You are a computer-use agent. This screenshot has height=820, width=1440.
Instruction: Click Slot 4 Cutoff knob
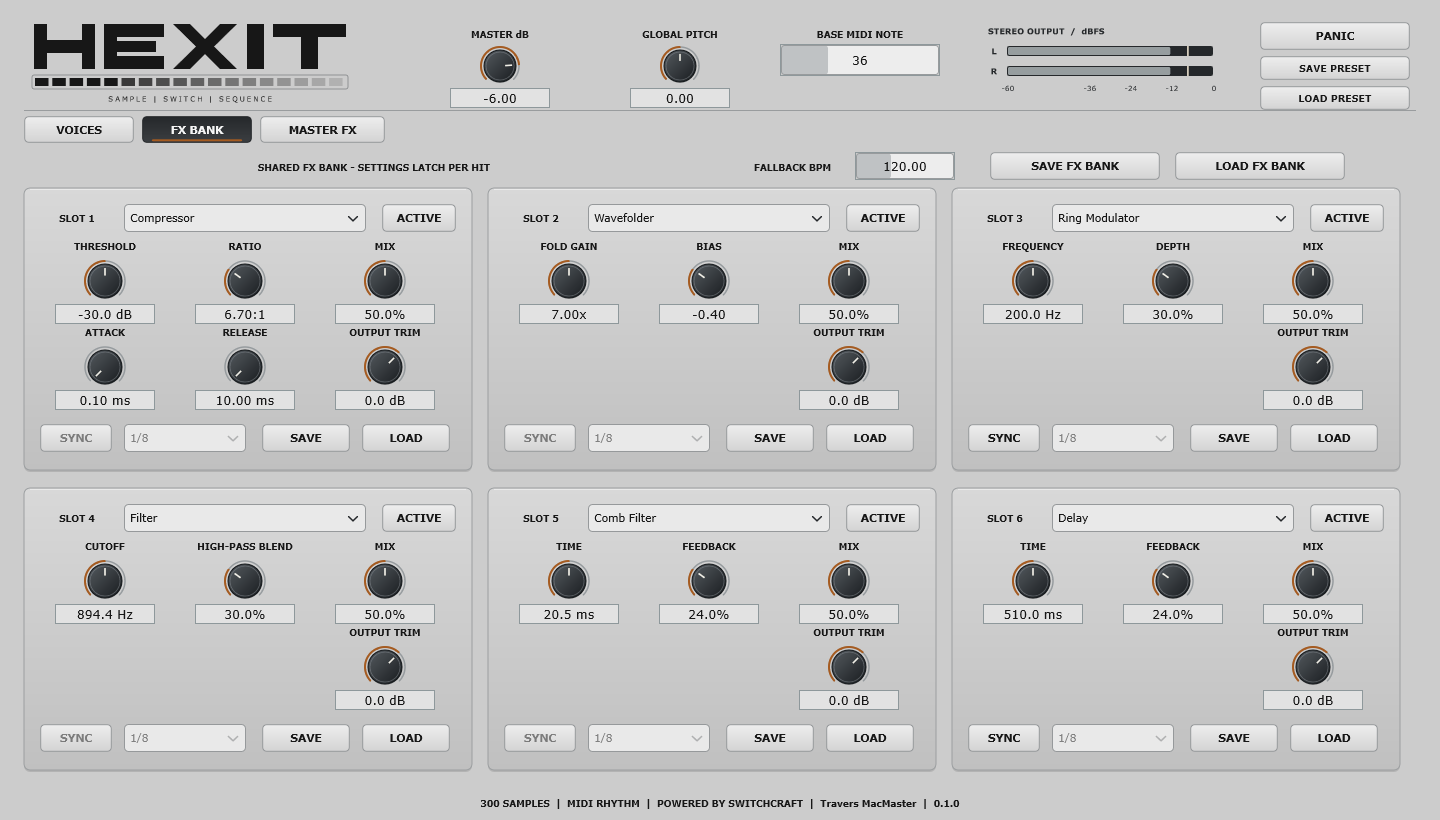click(105, 581)
